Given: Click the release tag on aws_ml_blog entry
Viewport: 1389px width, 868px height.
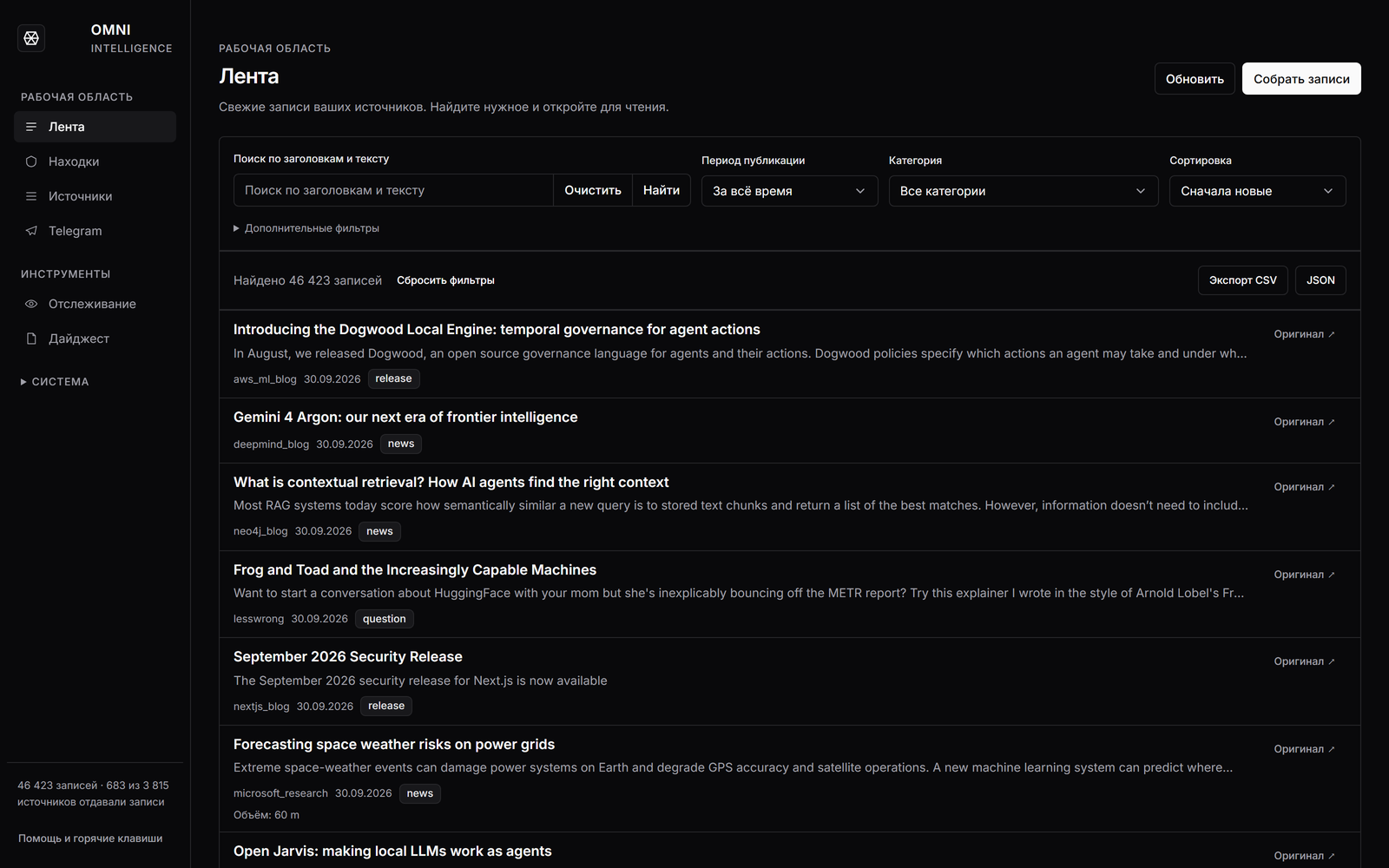Looking at the screenshot, I should click(x=393, y=378).
